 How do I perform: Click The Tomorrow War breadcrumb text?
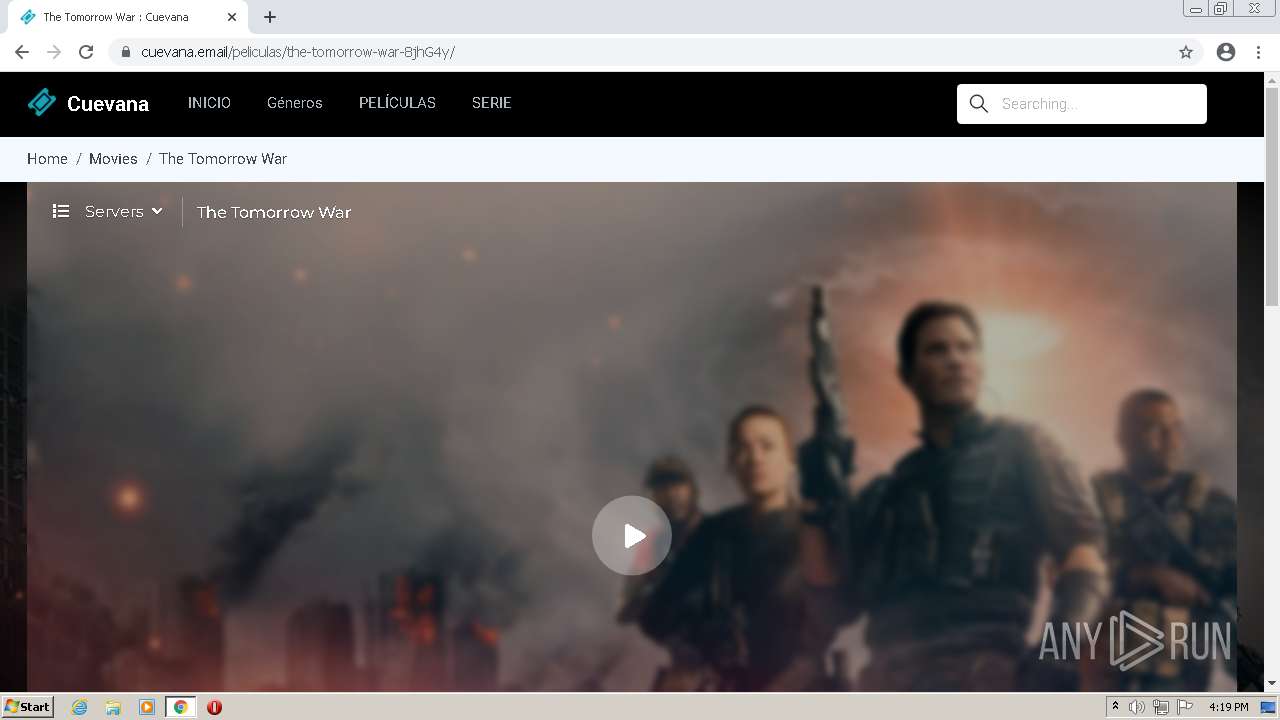(223, 159)
